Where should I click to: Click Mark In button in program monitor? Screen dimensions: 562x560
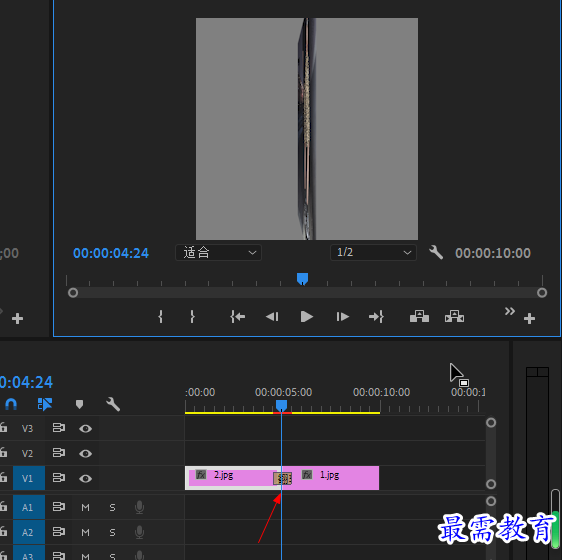coord(161,317)
